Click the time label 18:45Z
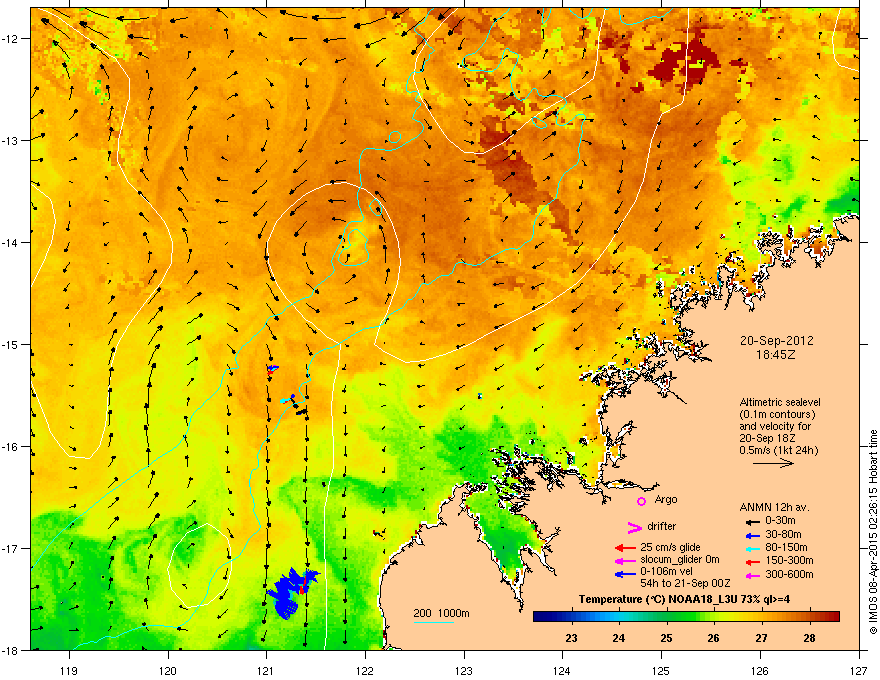The height and width of the screenshot is (680, 880). point(776,355)
